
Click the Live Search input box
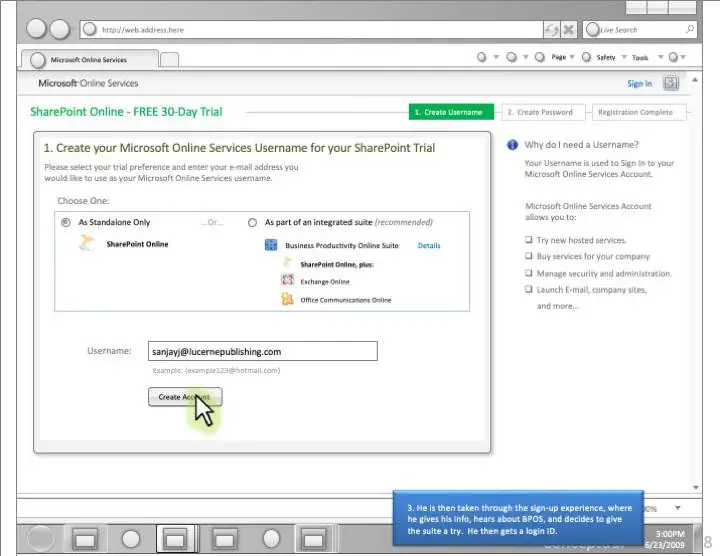640,29
